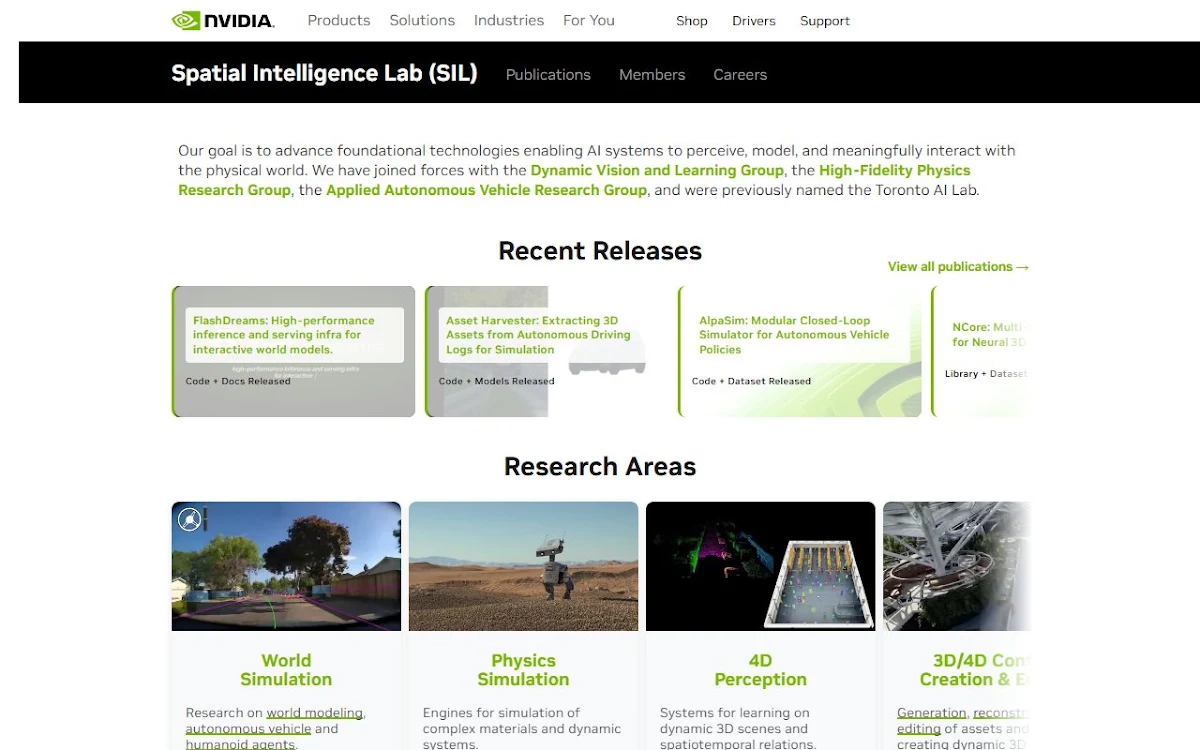Follow the 'autonomous vehicle' link
1200x750 pixels.
click(248, 729)
